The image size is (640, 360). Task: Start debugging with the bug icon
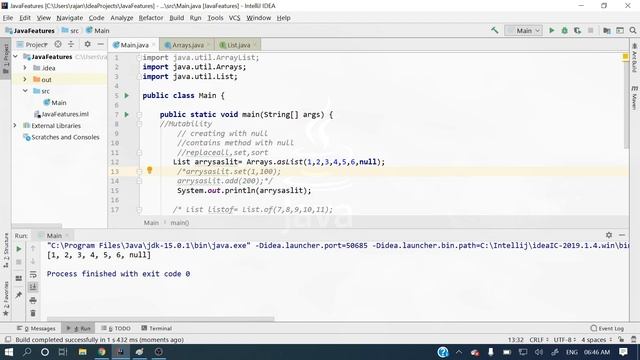click(x=564, y=30)
